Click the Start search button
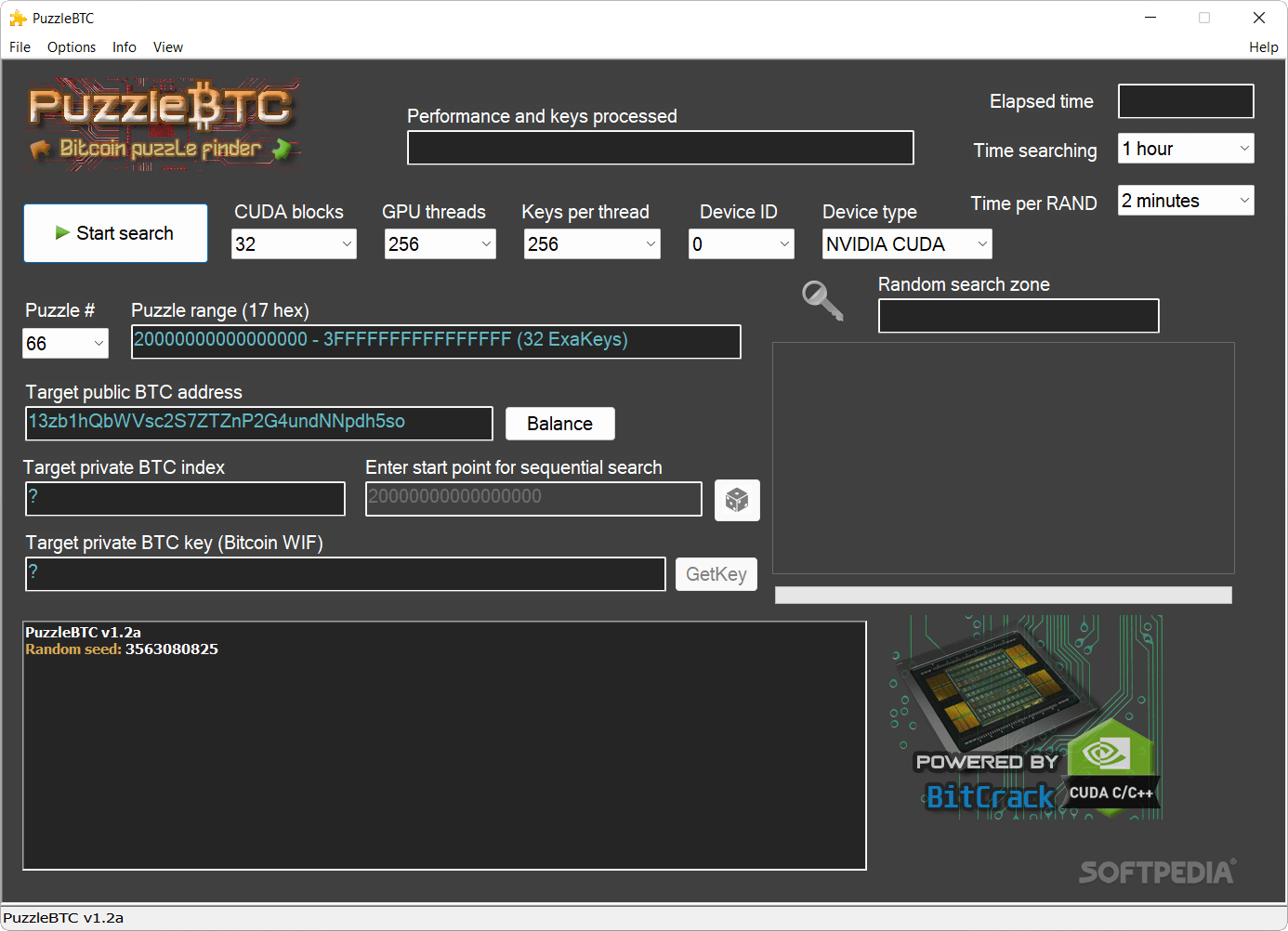This screenshot has width=1288, height=931. [115, 233]
